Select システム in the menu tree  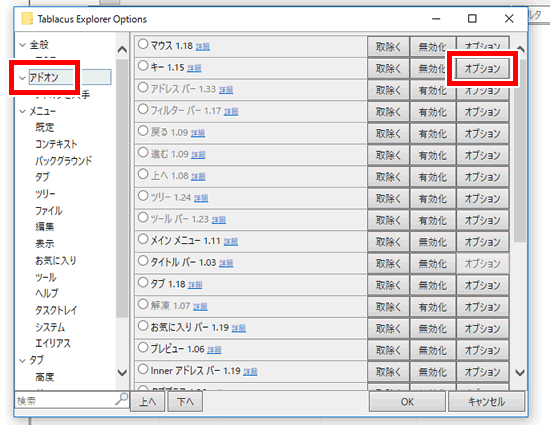(x=50, y=327)
